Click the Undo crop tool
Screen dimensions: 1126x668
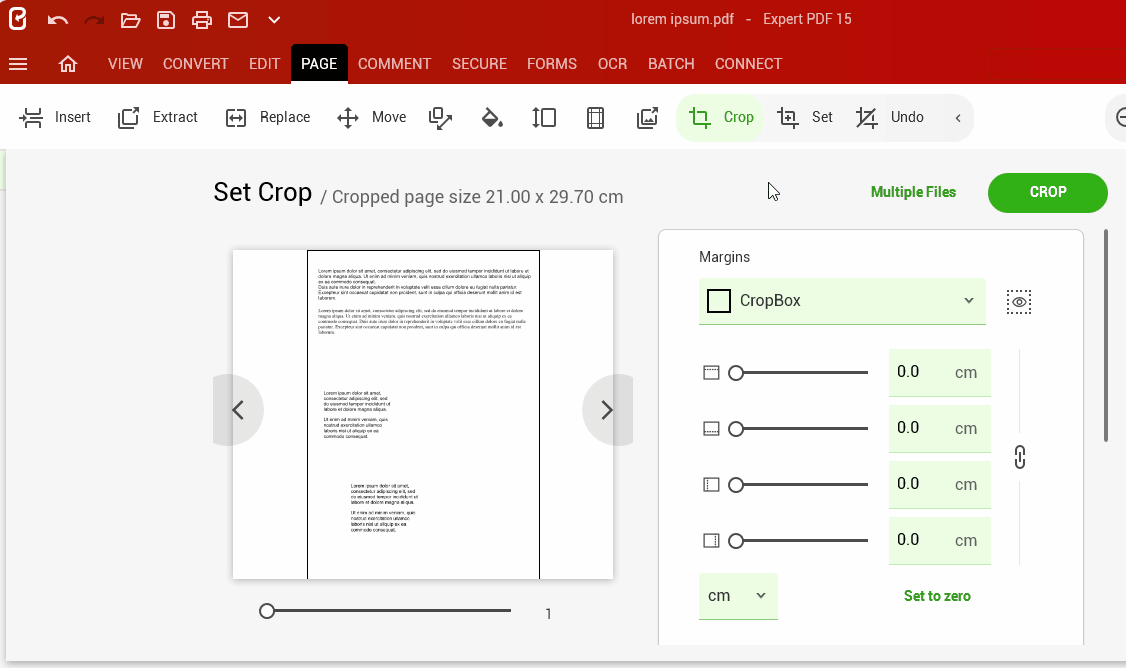[890, 117]
